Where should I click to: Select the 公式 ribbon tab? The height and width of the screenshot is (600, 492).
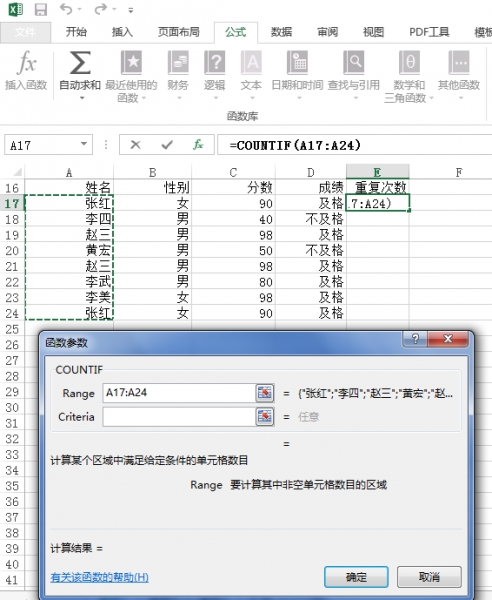point(236,32)
